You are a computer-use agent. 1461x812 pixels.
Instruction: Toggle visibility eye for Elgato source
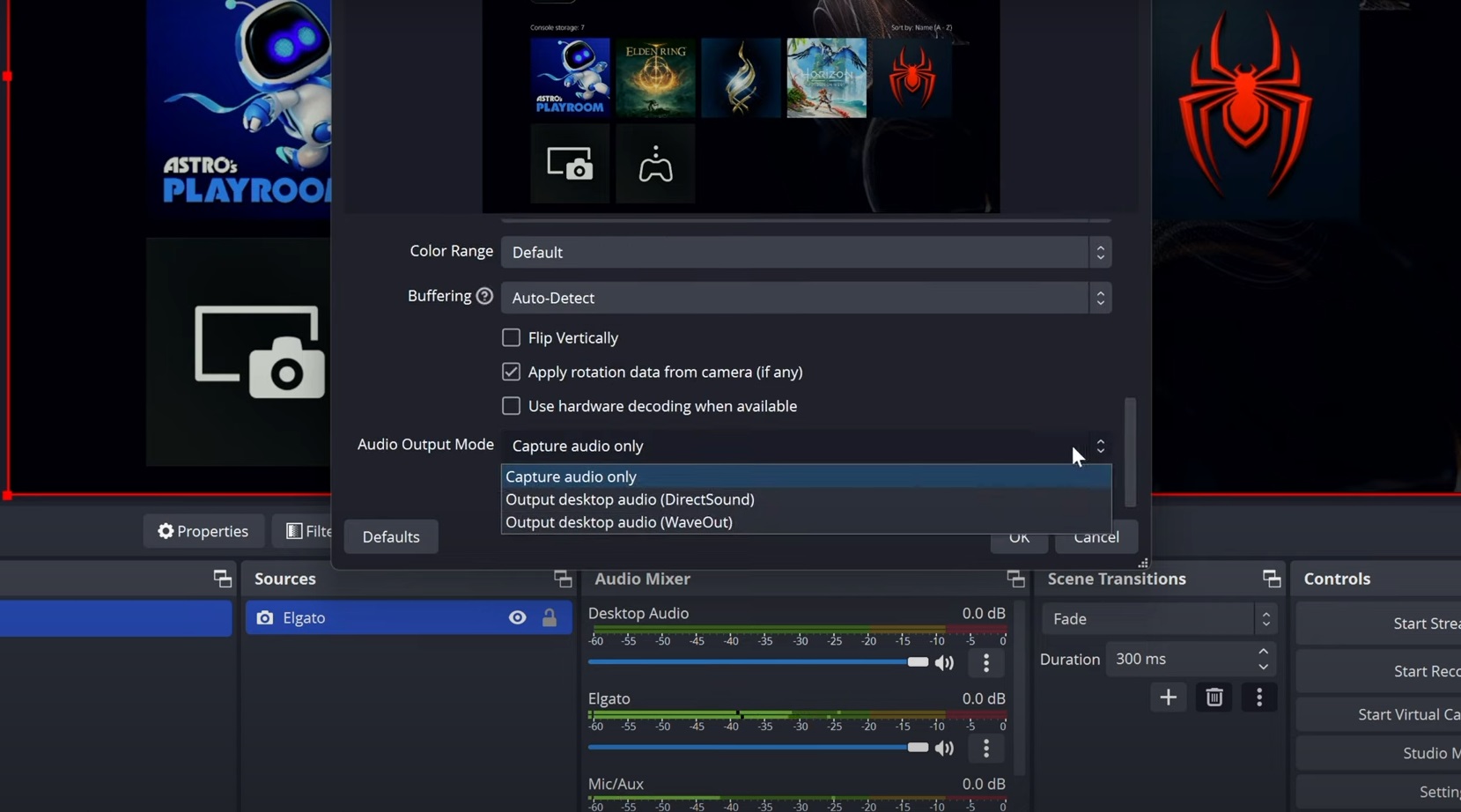[517, 618]
